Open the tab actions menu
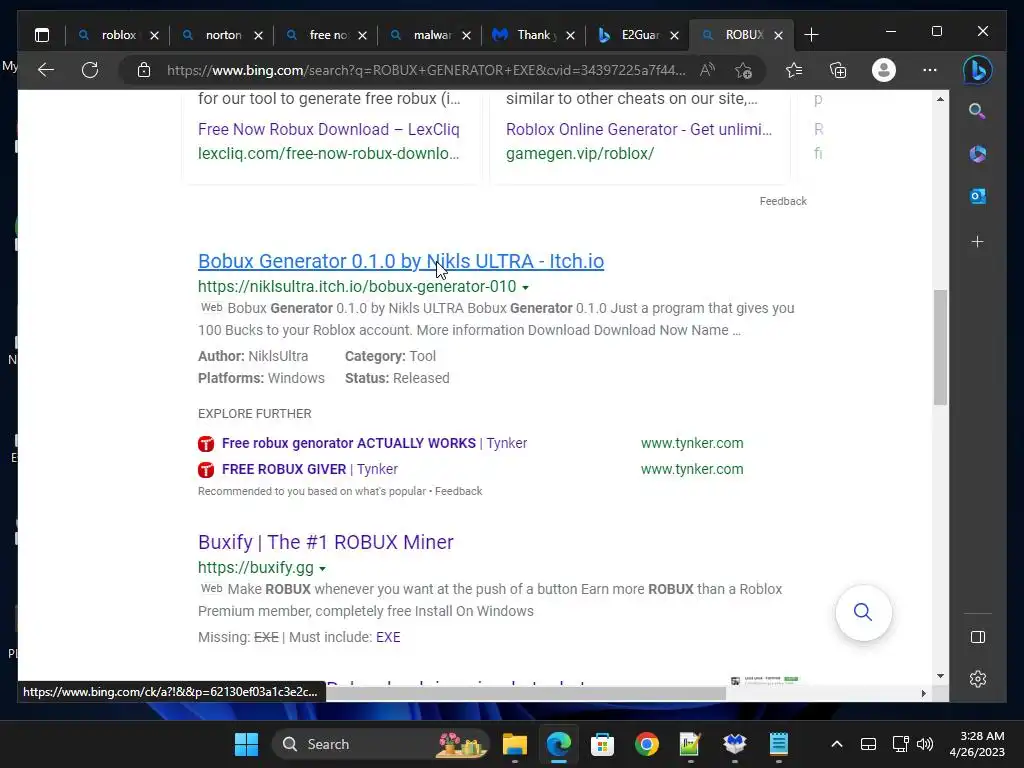The height and width of the screenshot is (768, 1024). pyautogui.click(x=42, y=35)
